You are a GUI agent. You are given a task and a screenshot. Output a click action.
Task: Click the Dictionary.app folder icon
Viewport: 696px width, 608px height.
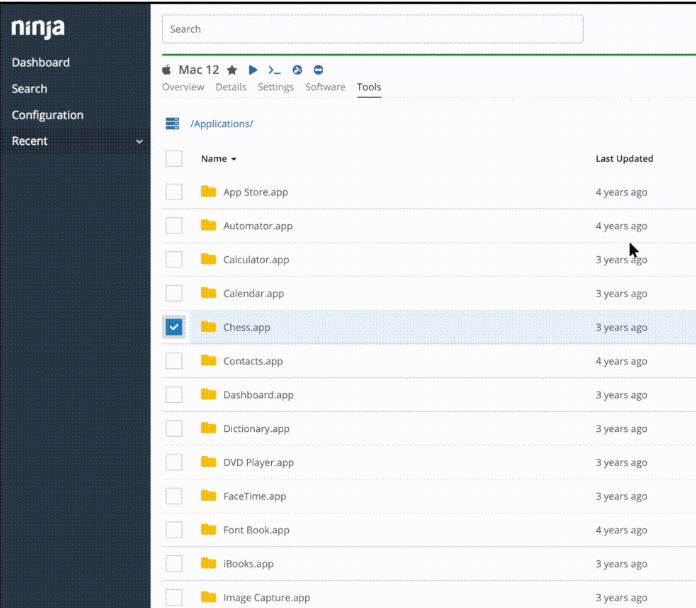coord(208,428)
